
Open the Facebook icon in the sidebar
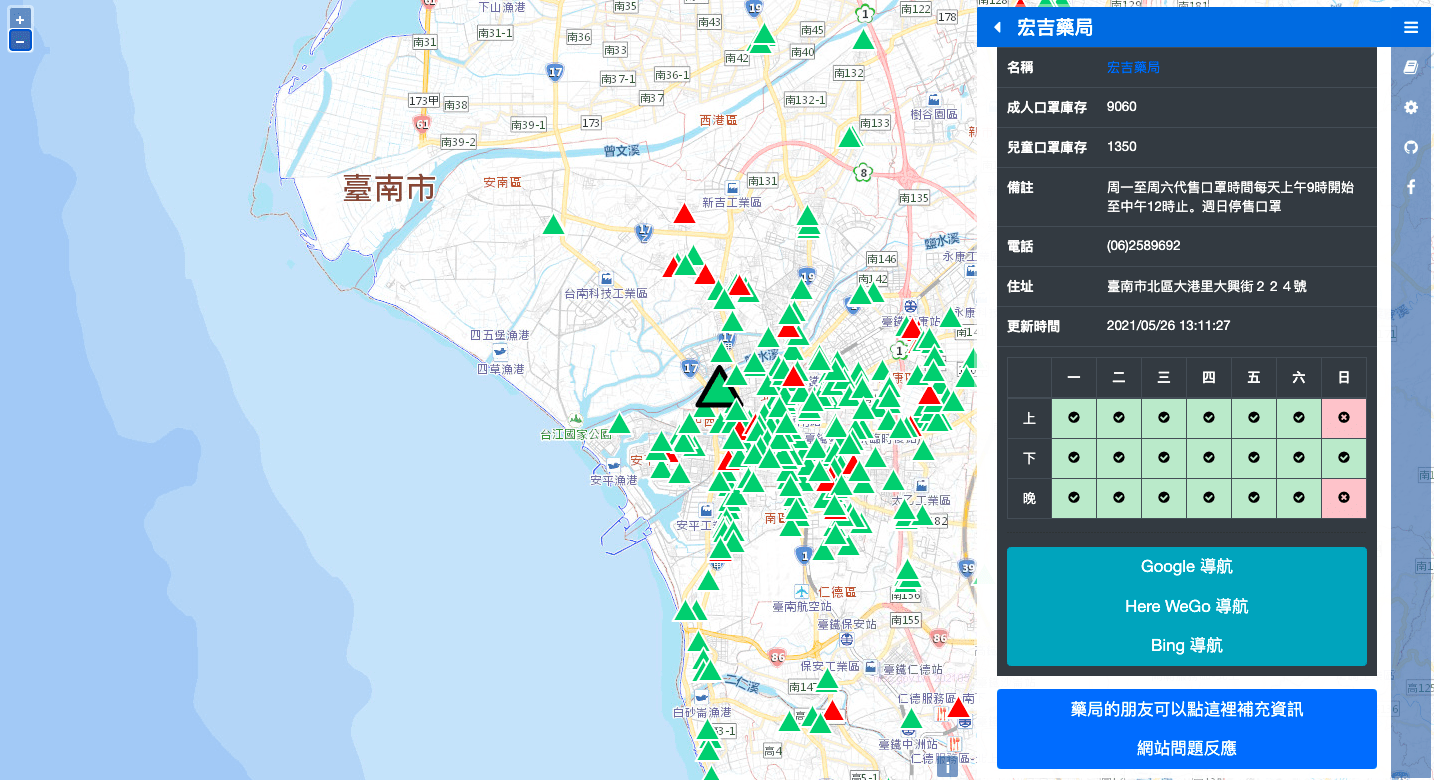click(1411, 187)
